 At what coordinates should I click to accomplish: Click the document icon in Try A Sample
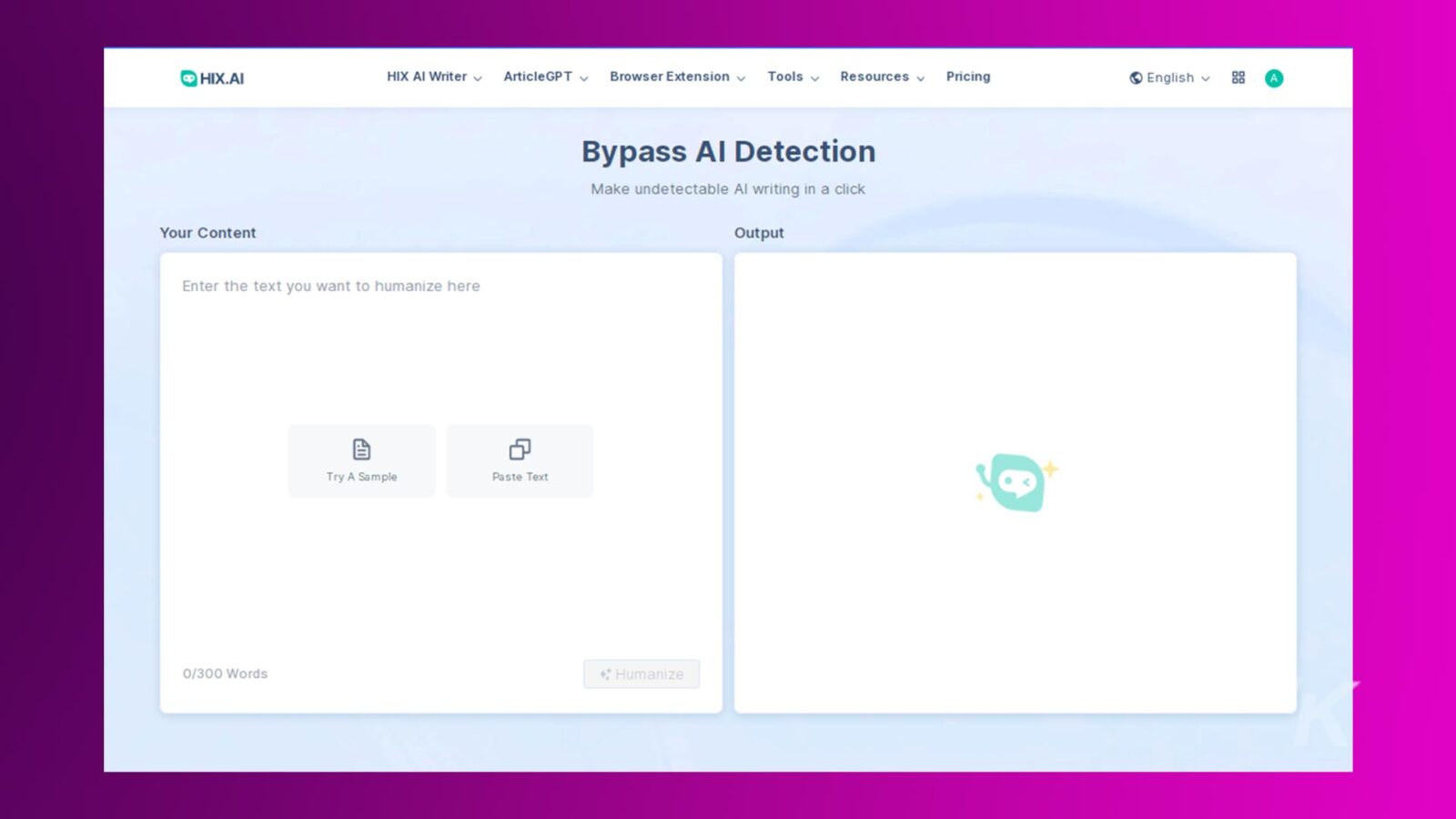[361, 450]
